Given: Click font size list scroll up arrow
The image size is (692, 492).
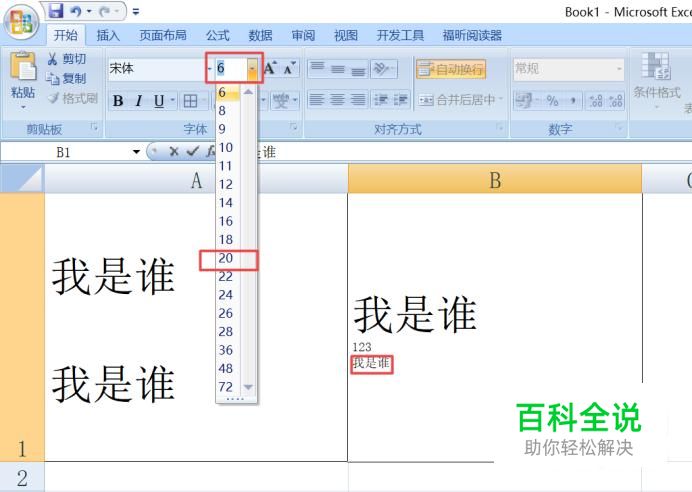Looking at the screenshot, I should point(248,92).
